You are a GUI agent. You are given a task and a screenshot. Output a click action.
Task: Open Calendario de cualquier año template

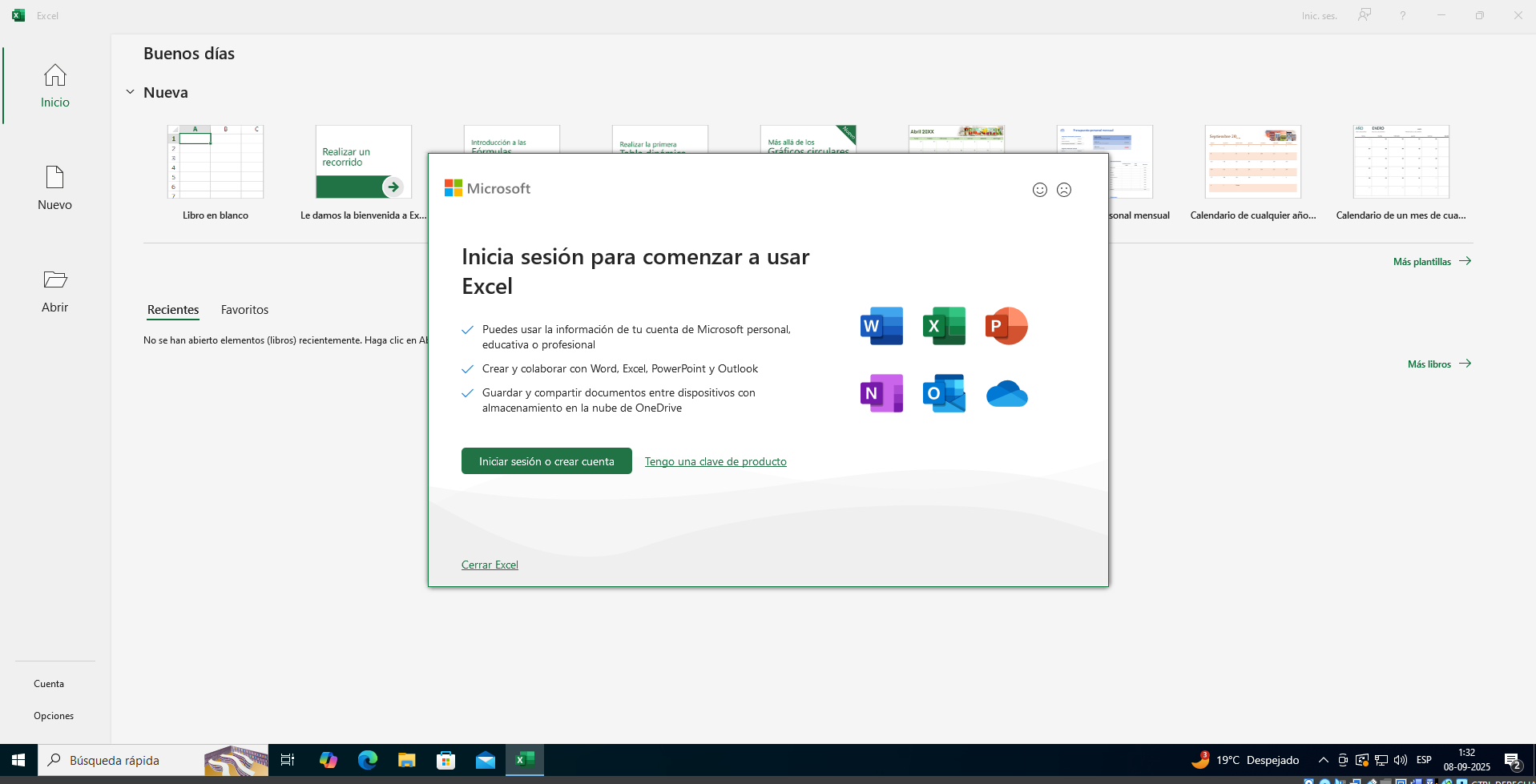(1253, 172)
